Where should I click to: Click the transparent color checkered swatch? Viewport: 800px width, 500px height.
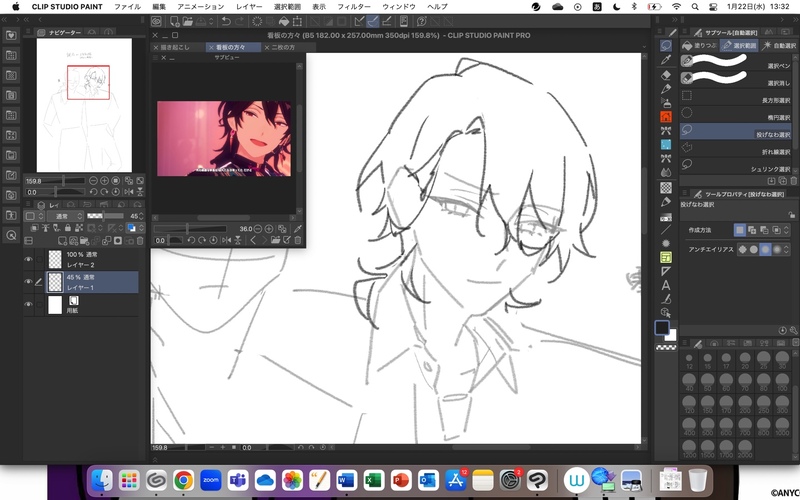click(x=666, y=347)
